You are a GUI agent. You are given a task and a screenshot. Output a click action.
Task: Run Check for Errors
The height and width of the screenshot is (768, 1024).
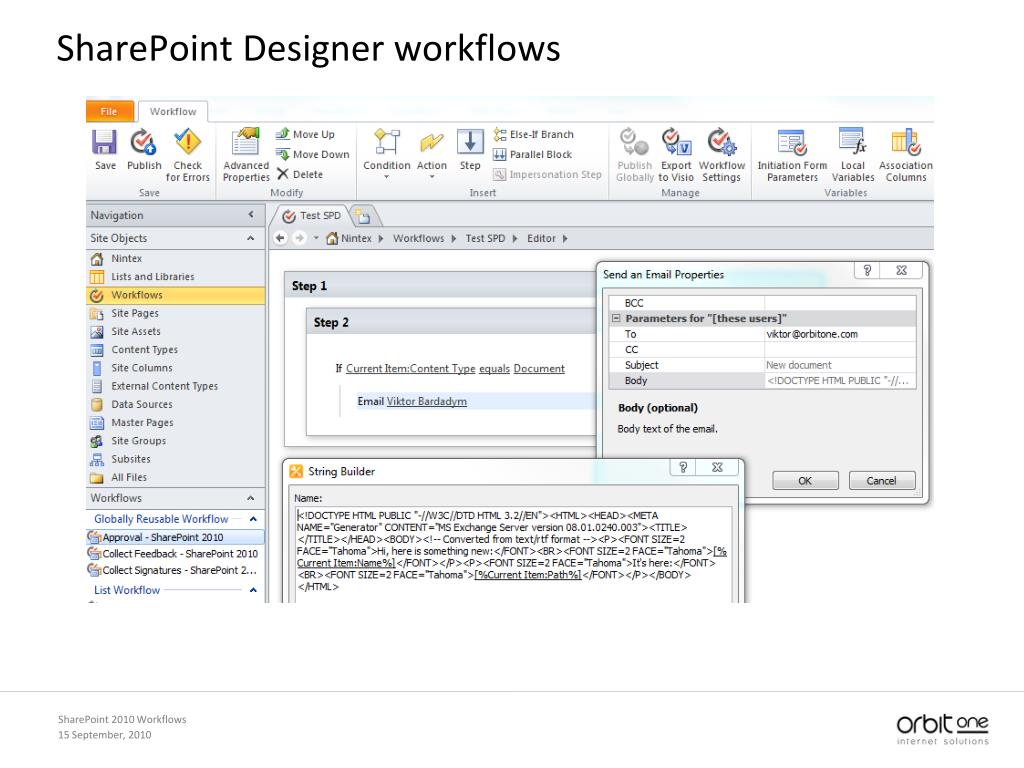tap(187, 155)
